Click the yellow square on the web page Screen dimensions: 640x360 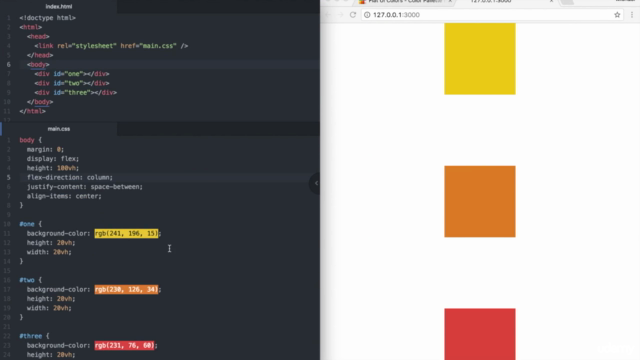[480, 59]
